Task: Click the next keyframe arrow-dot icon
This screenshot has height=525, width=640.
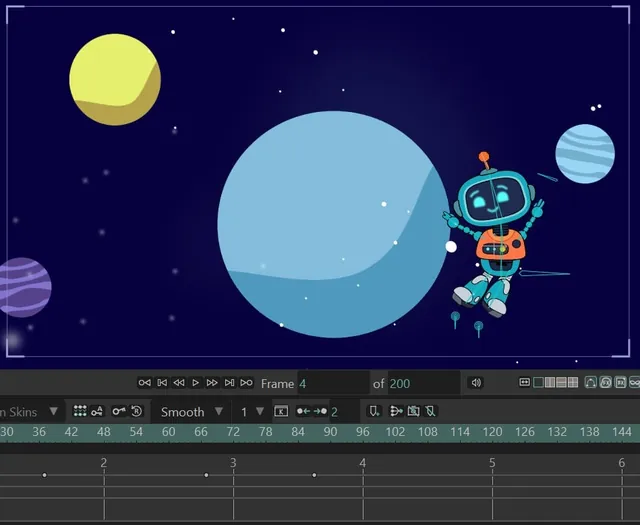Action: point(320,411)
